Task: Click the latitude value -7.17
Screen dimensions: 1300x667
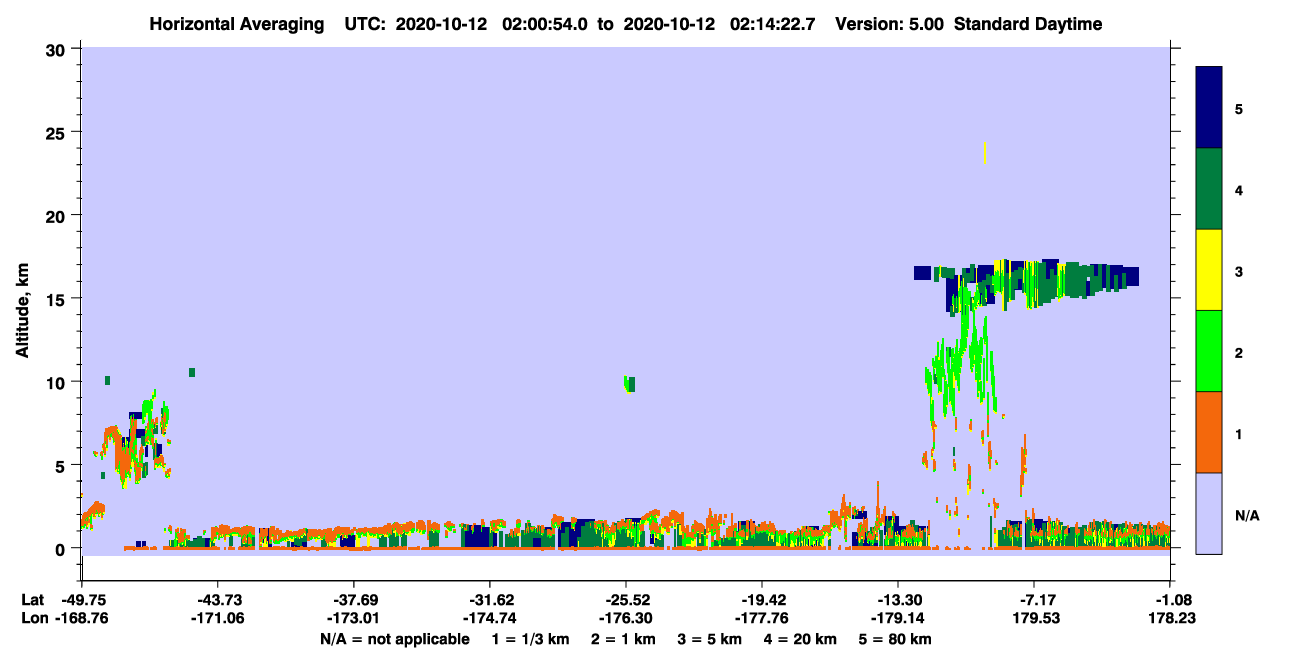Action: [1034, 600]
